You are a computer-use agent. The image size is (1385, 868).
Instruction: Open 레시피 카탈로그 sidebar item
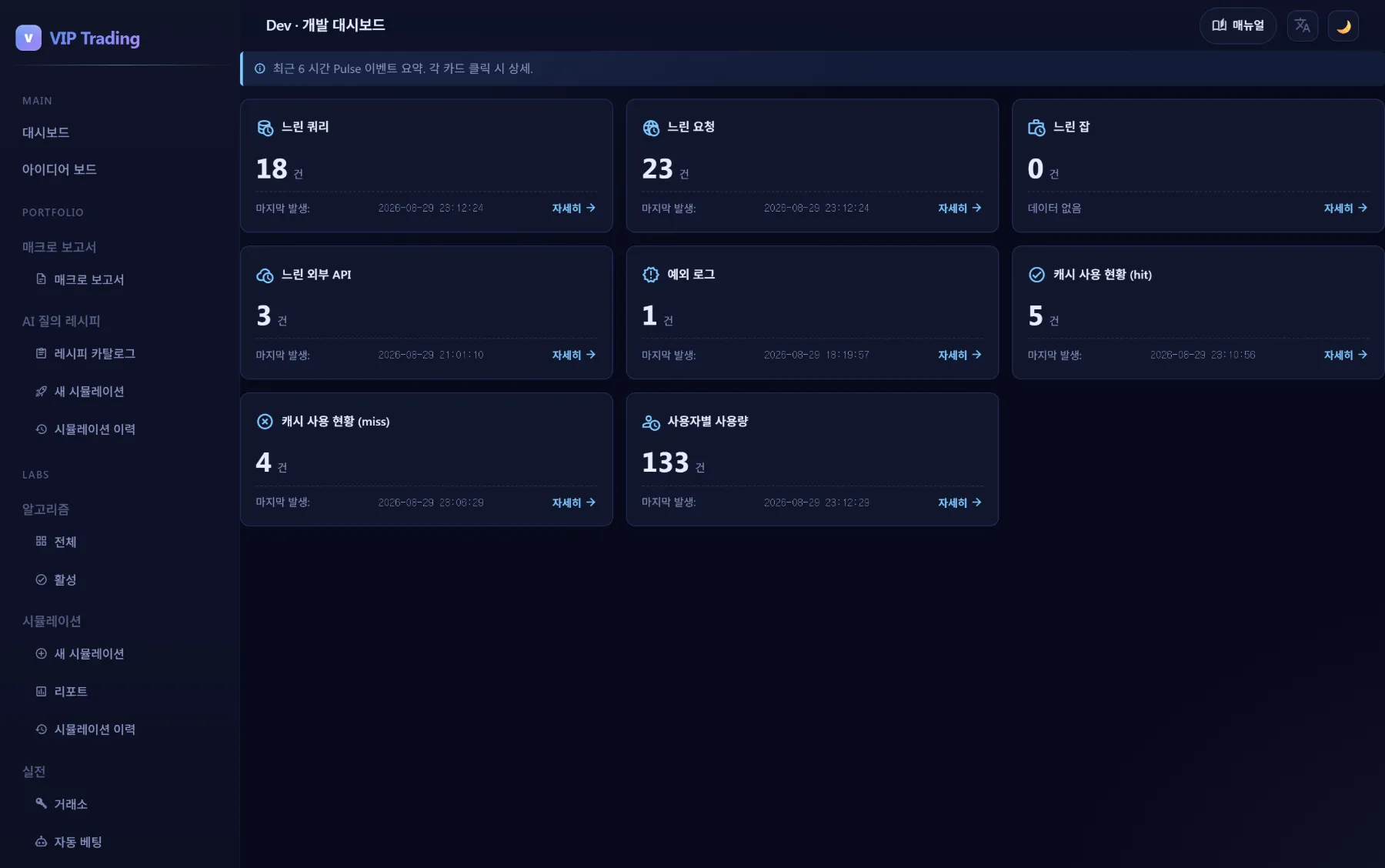pos(94,353)
